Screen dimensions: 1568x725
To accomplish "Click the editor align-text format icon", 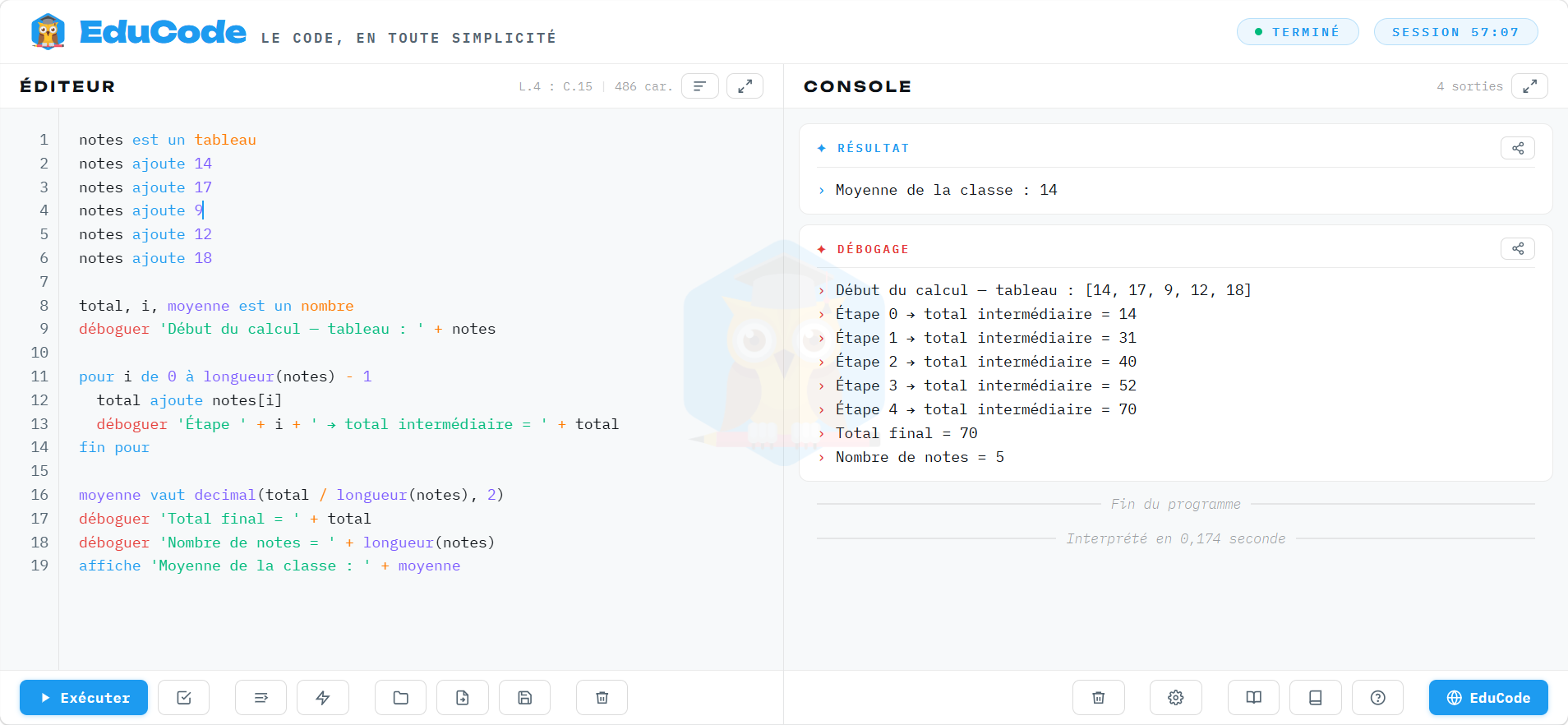I will point(700,86).
